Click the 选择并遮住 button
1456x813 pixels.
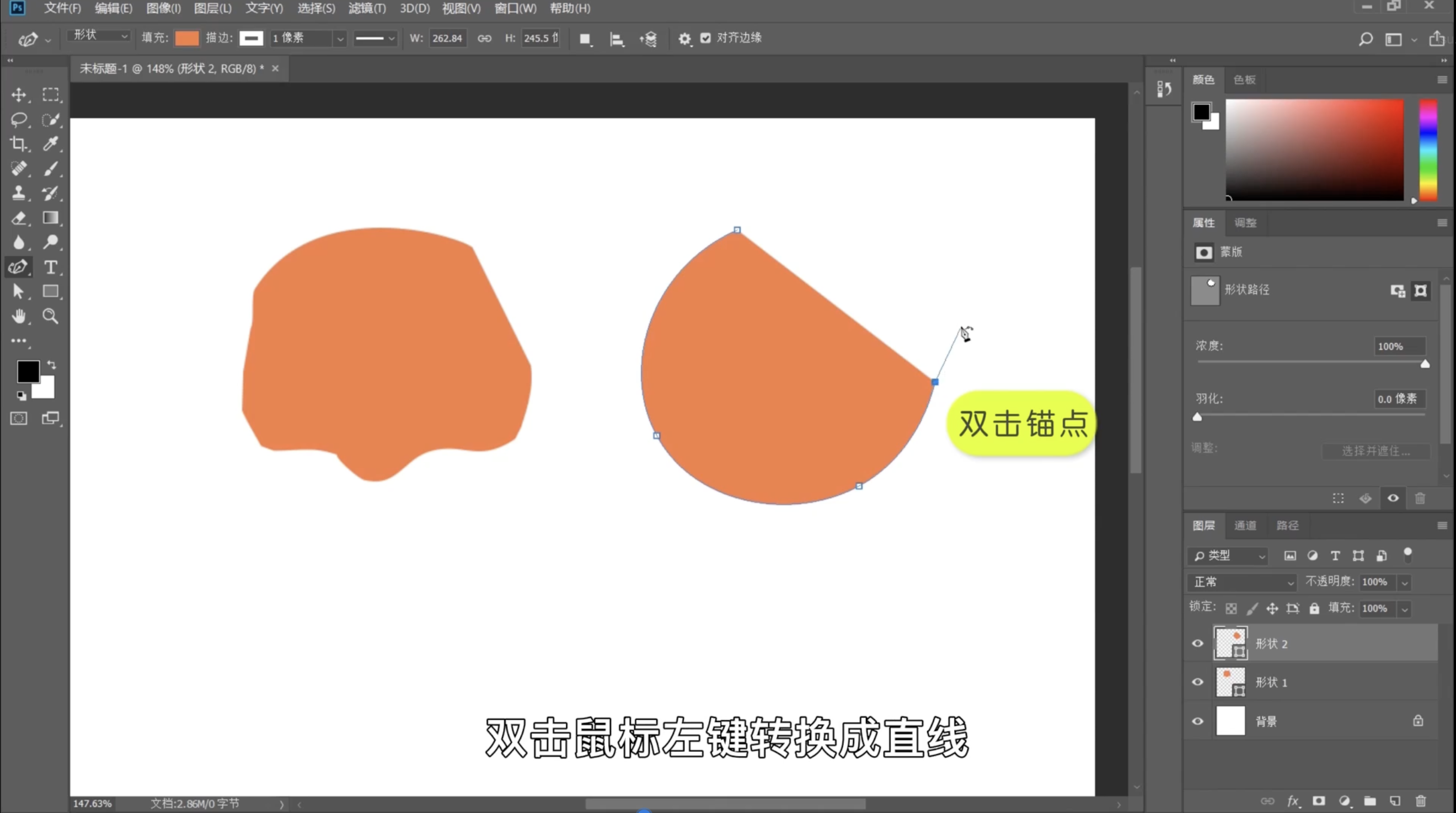coord(1375,451)
